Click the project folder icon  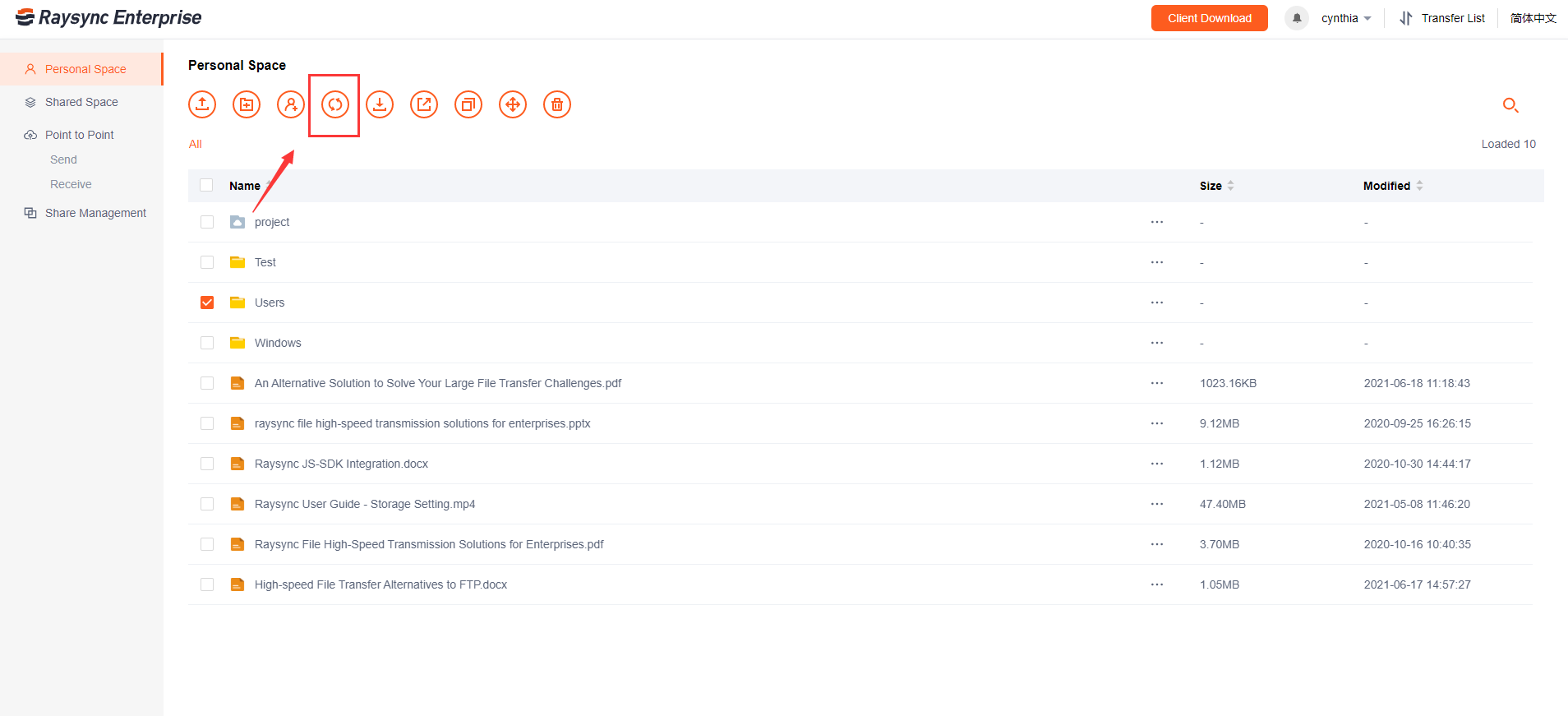pyautogui.click(x=238, y=222)
